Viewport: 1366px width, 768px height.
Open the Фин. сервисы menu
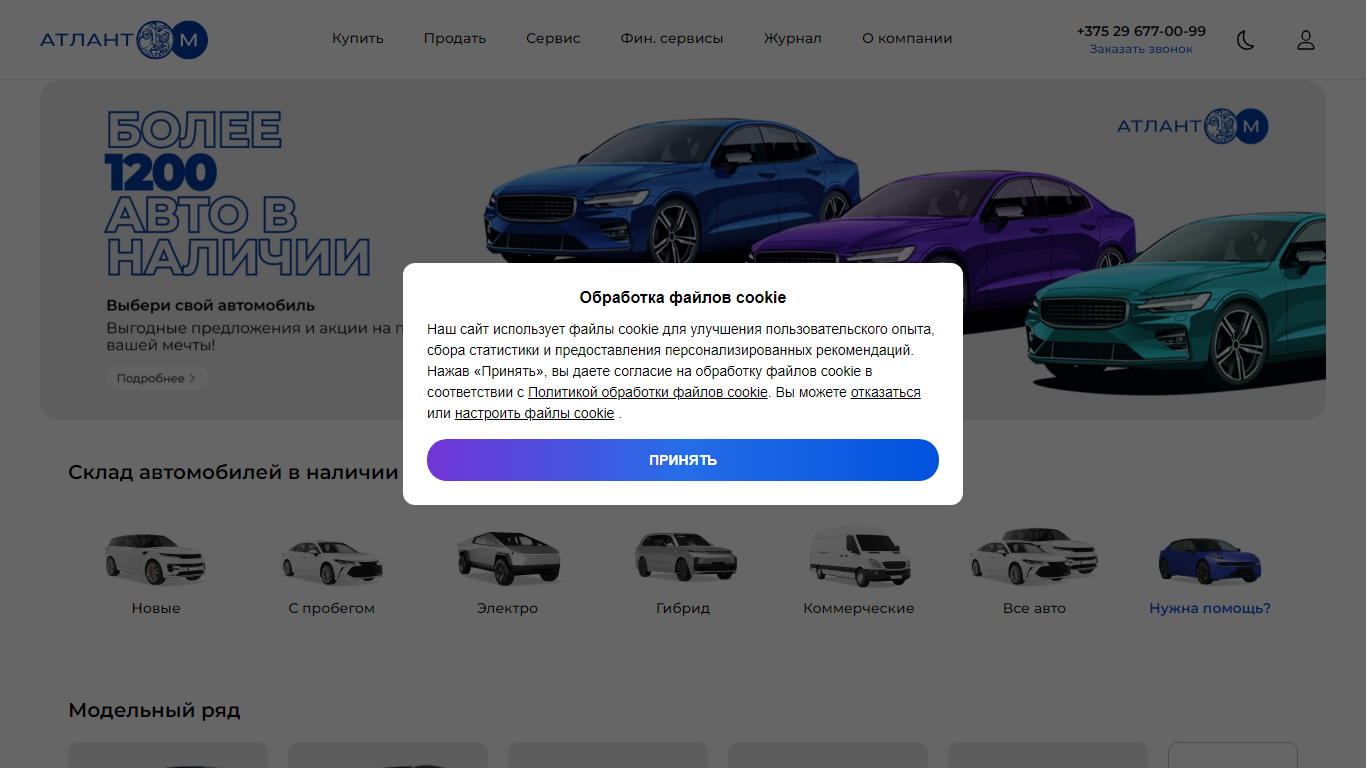672,39
